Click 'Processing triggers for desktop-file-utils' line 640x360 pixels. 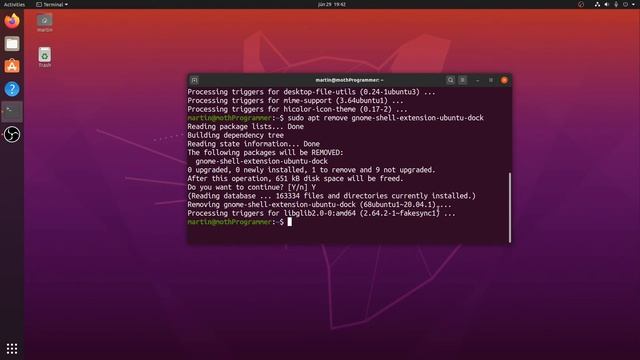point(311,92)
